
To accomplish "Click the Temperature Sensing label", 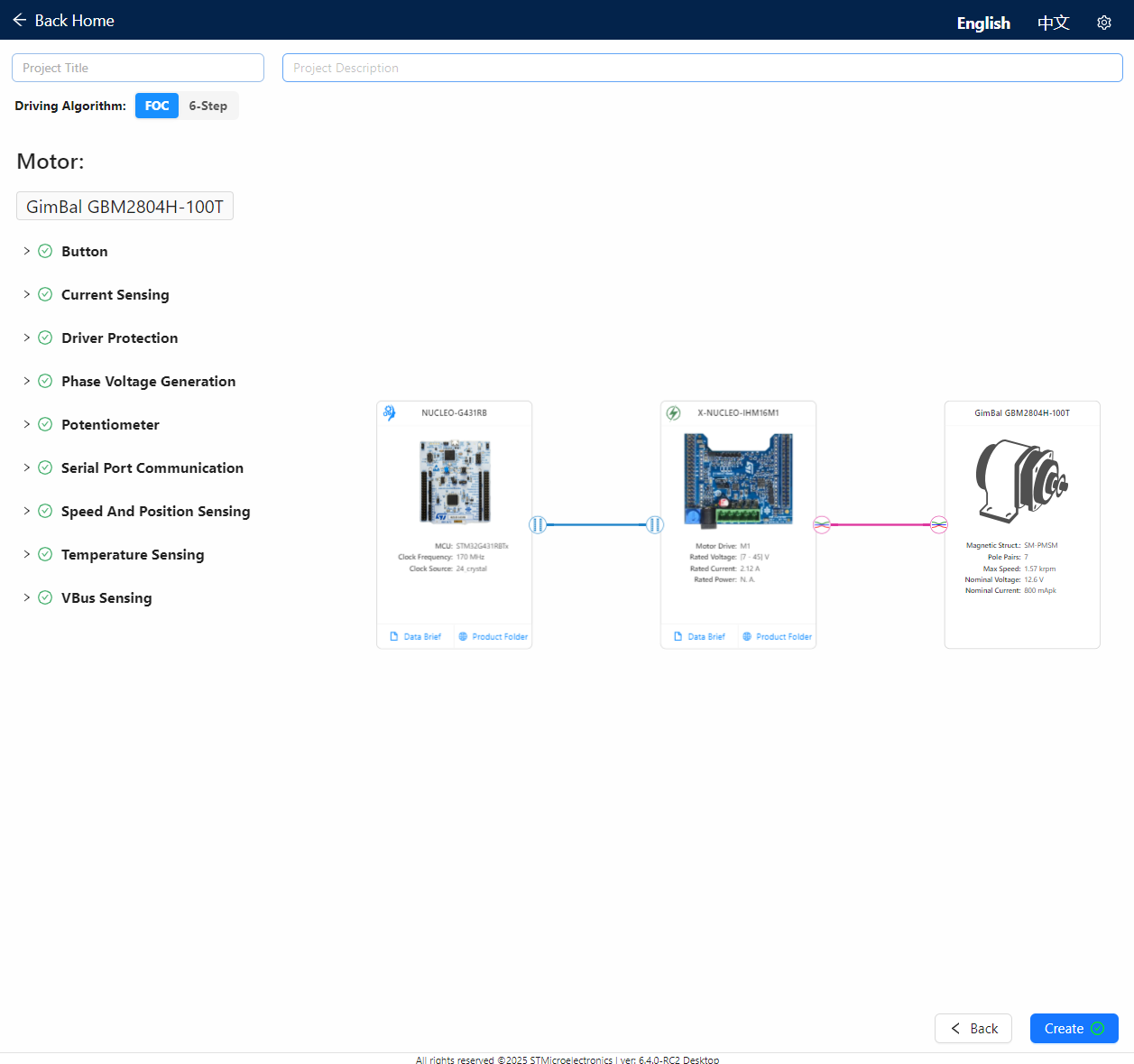I will [133, 554].
